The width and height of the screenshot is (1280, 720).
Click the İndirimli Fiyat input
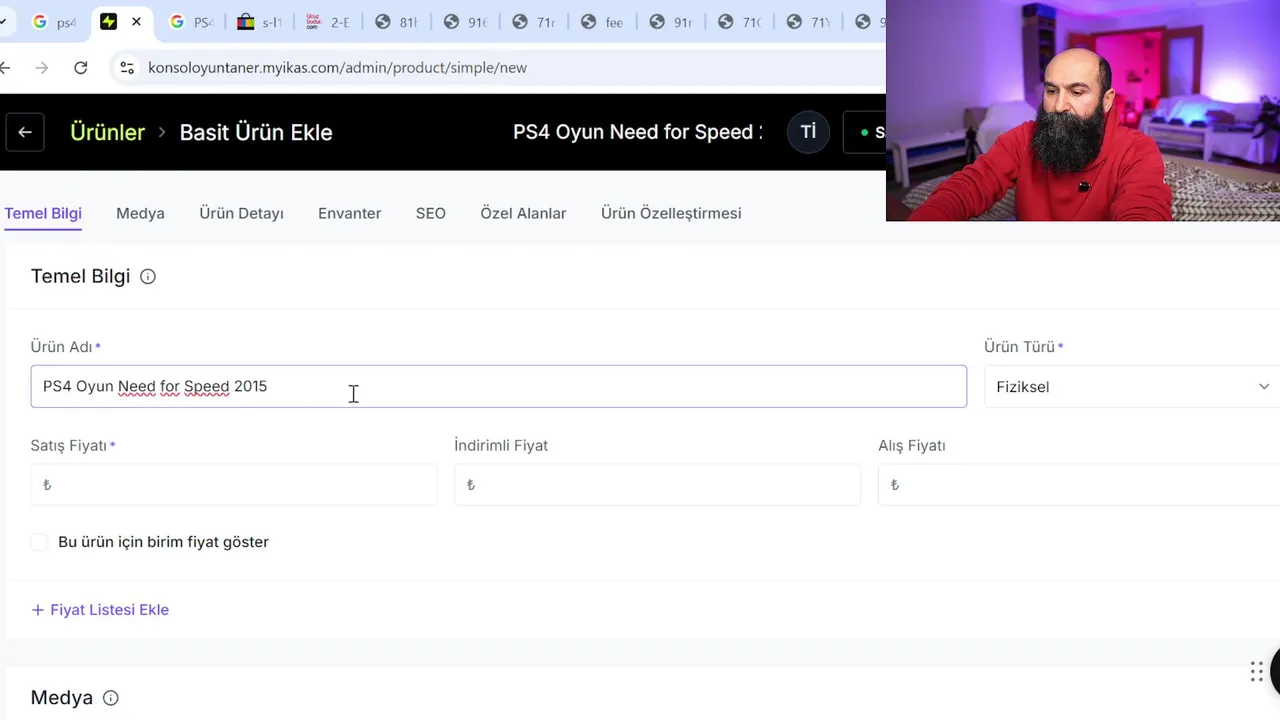[x=657, y=485]
